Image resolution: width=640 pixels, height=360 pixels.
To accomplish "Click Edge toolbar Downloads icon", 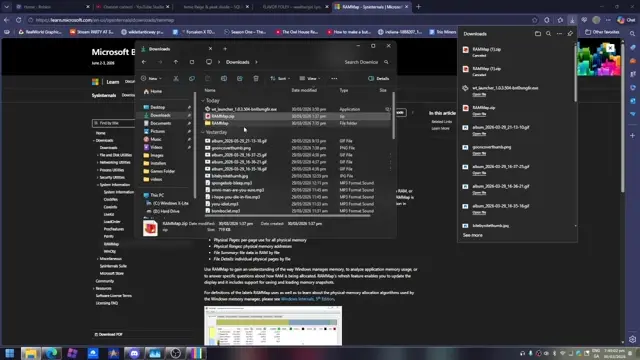I will tap(572, 20).
